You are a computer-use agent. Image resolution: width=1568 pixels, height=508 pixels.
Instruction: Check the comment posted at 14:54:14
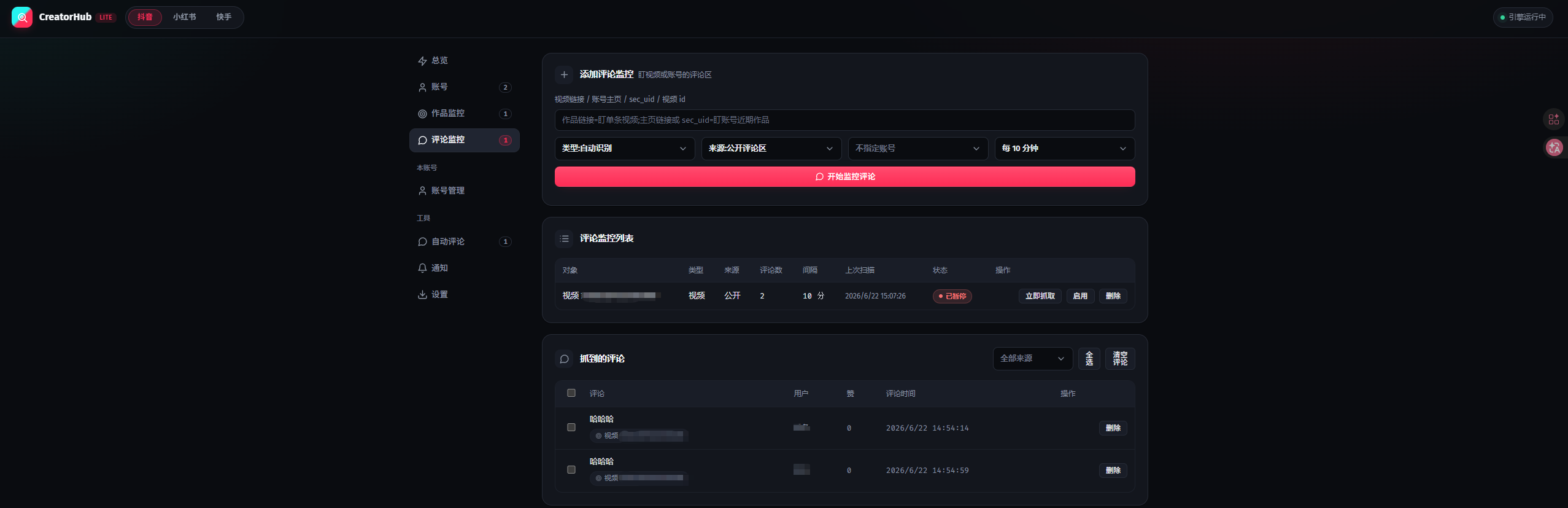point(571,427)
